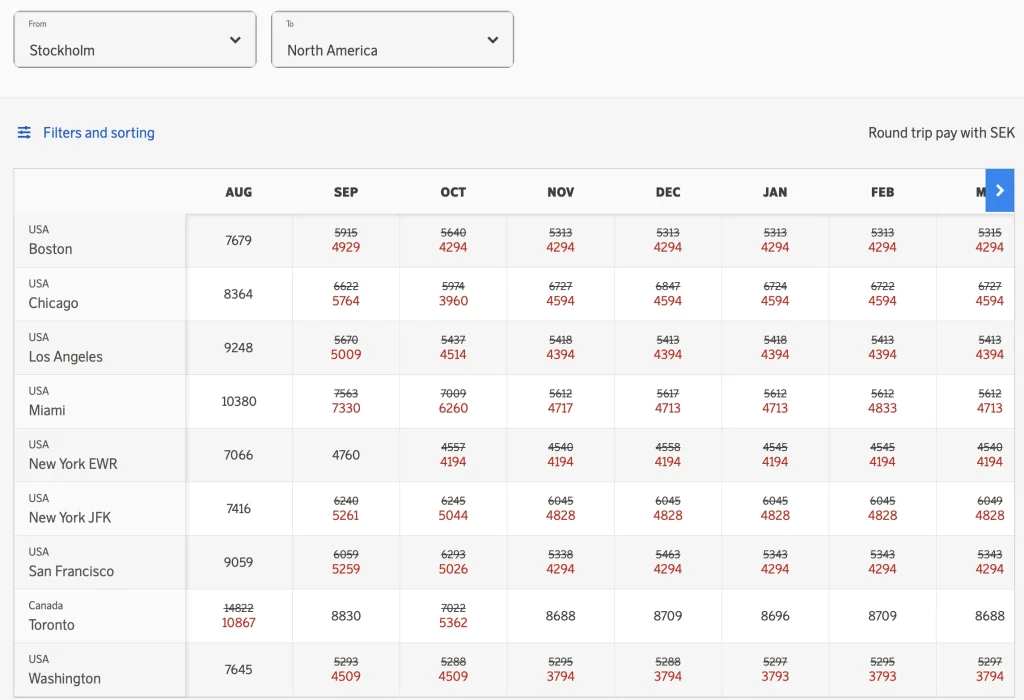Select the NOV column header
The height and width of the screenshot is (700, 1024).
click(x=560, y=192)
